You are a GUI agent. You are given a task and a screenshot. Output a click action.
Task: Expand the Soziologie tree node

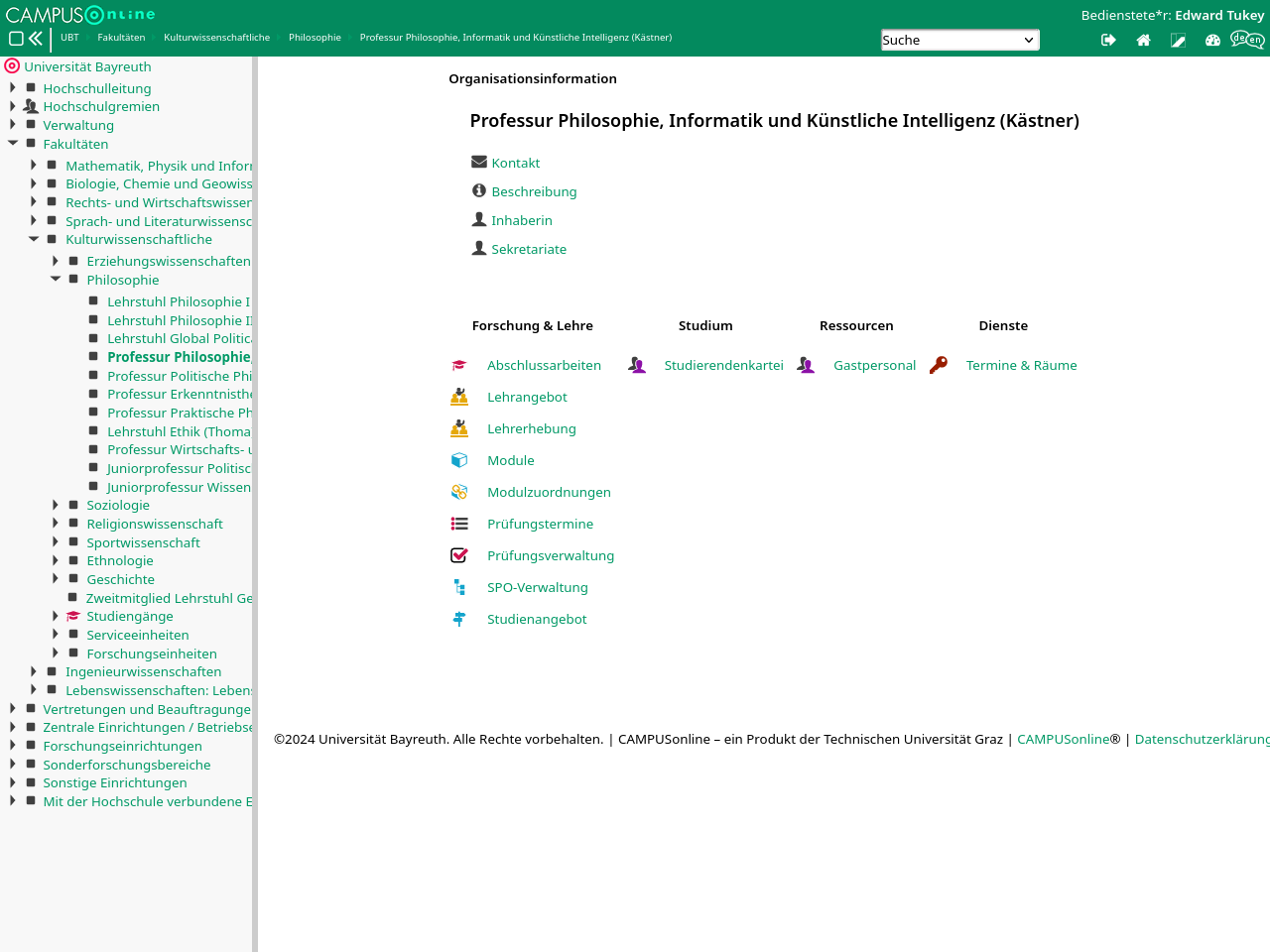coord(56,505)
